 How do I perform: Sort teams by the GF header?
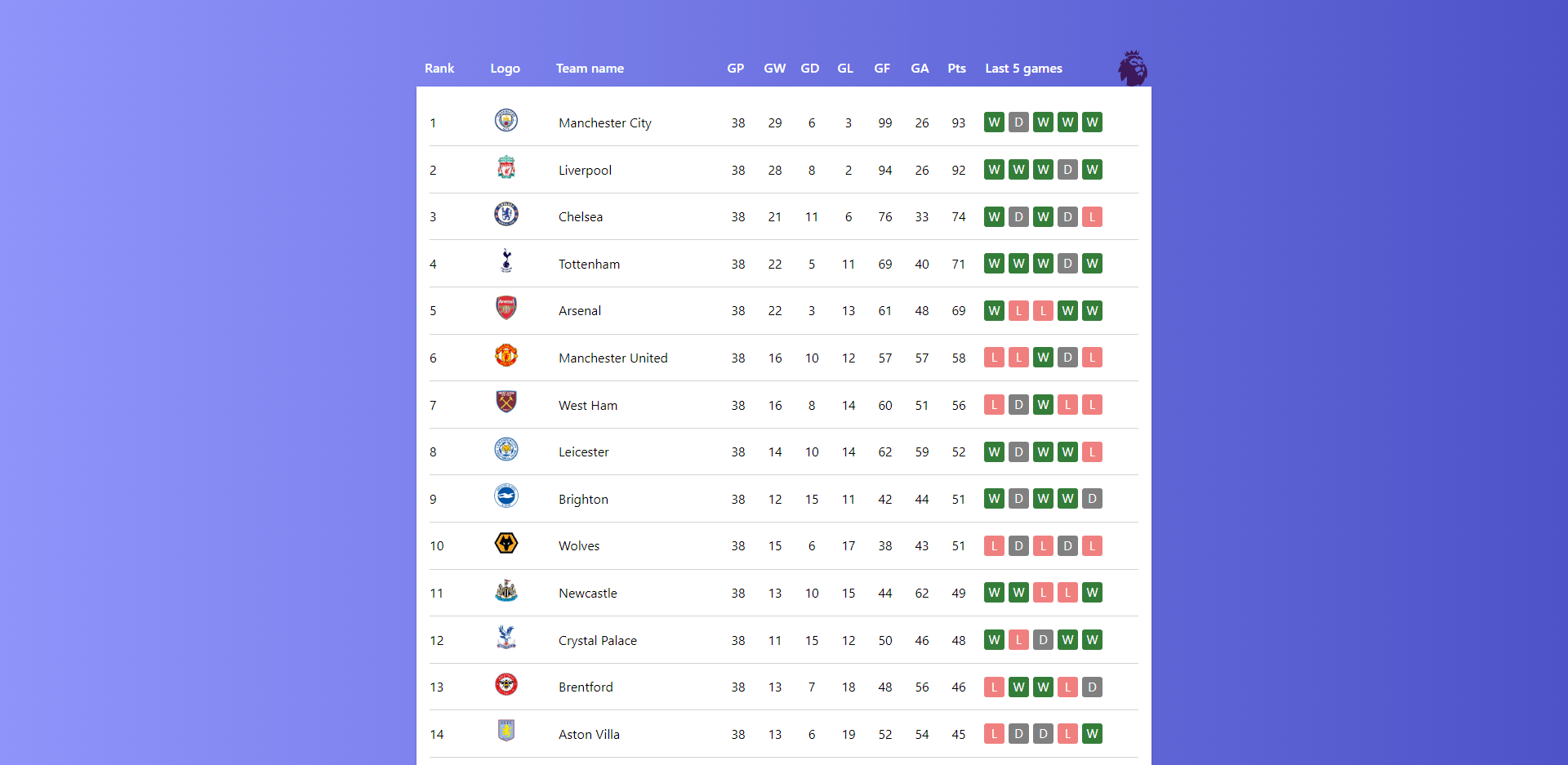pos(882,69)
